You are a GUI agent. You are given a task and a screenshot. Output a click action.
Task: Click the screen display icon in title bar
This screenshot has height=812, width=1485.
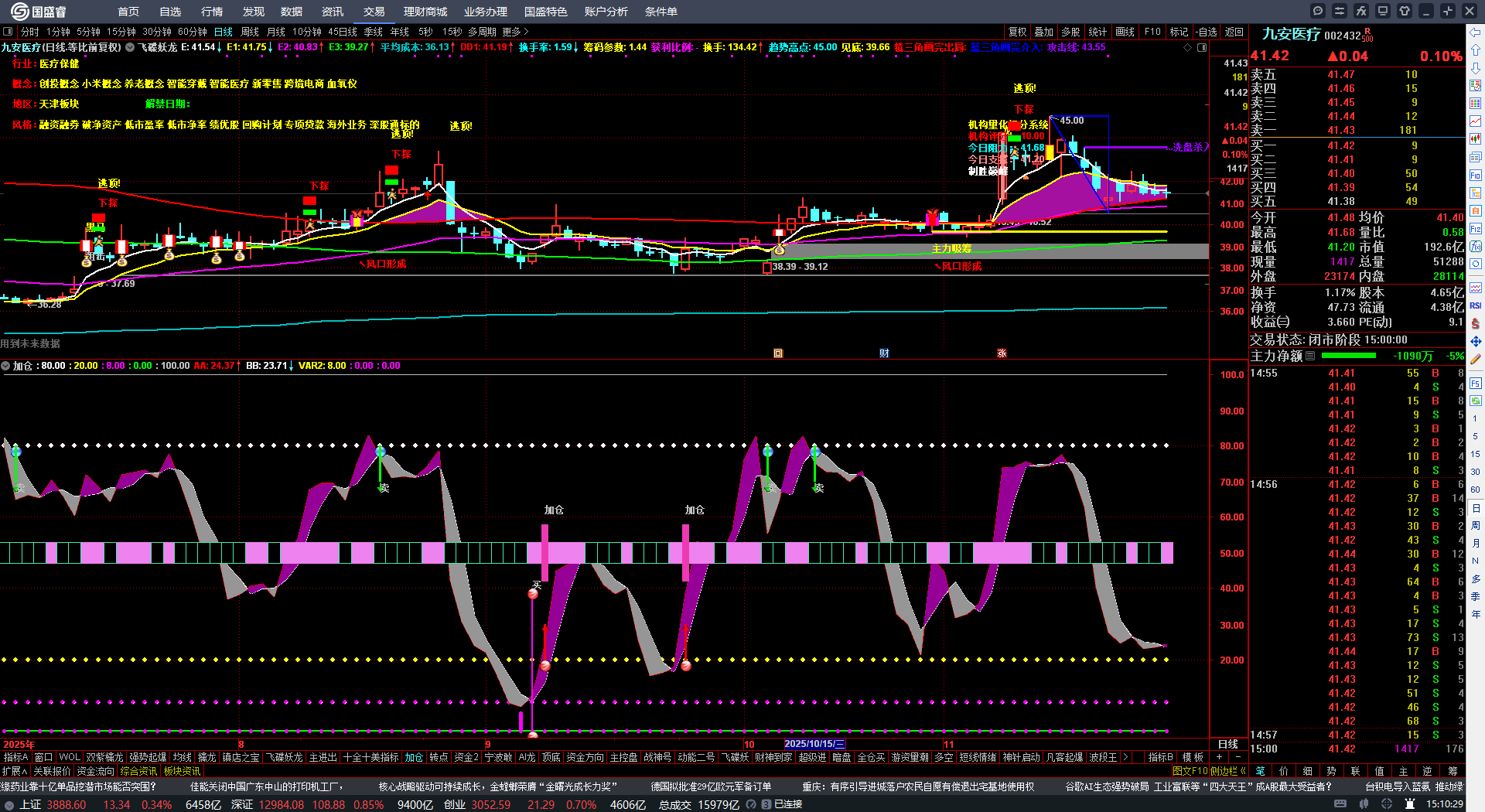point(1383,11)
